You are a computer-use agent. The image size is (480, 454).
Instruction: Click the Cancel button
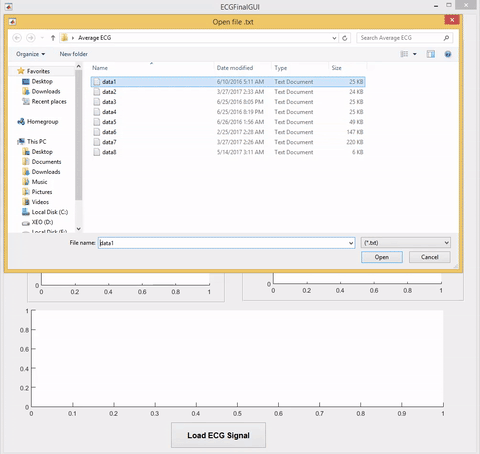(x=429, y=257)
